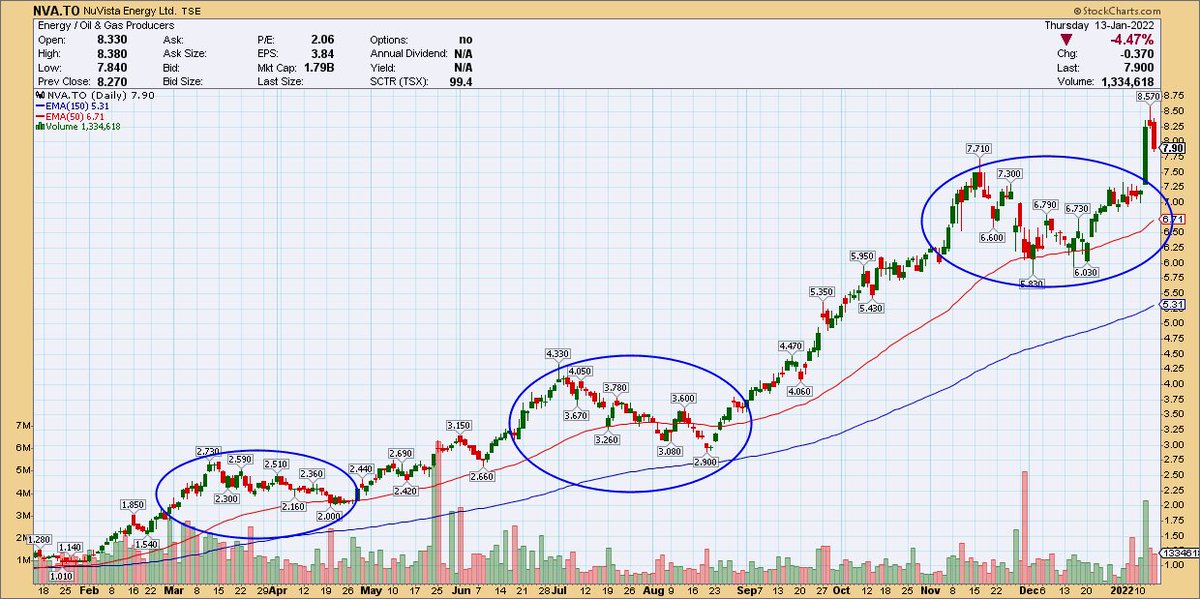Click the 1.850 price annotation

[135, 504]
